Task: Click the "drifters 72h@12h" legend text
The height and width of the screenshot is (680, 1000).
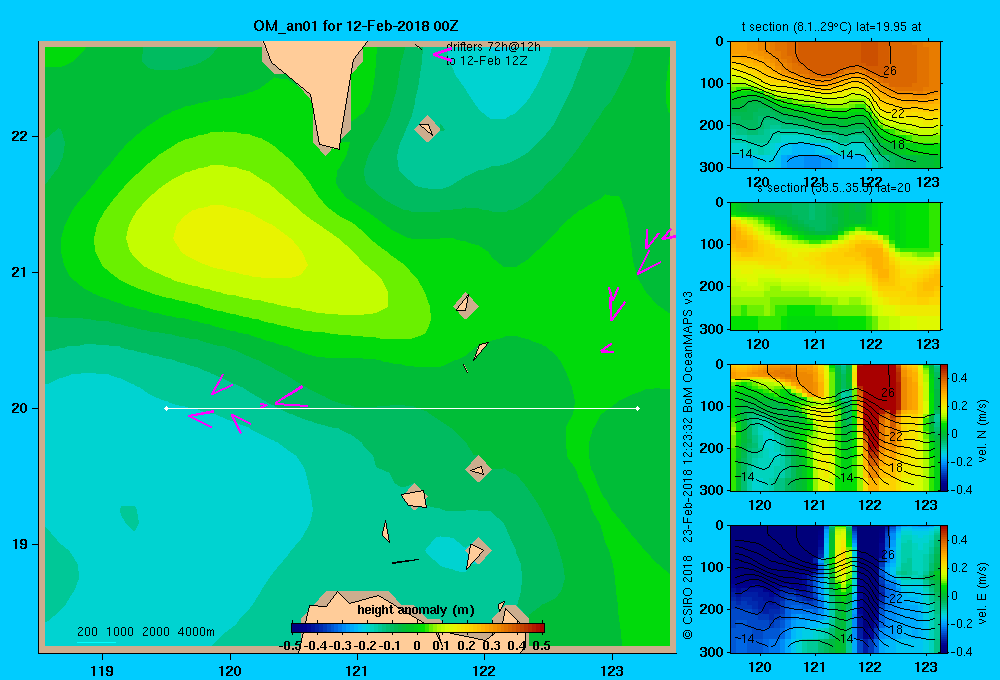Action: pos(493,47)
